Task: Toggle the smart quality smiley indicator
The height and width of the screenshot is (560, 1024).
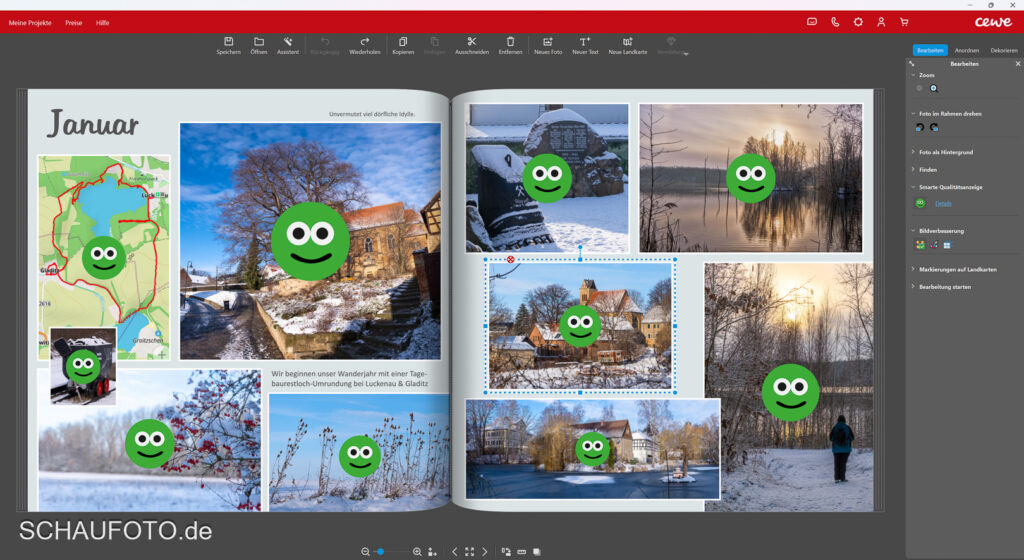Action: (920, 203)
